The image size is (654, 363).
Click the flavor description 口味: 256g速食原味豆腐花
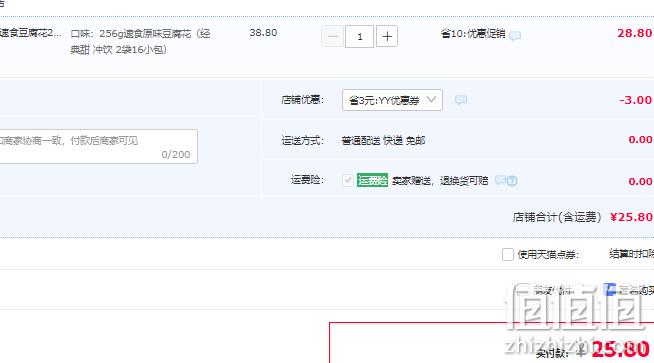click(141, 41)
